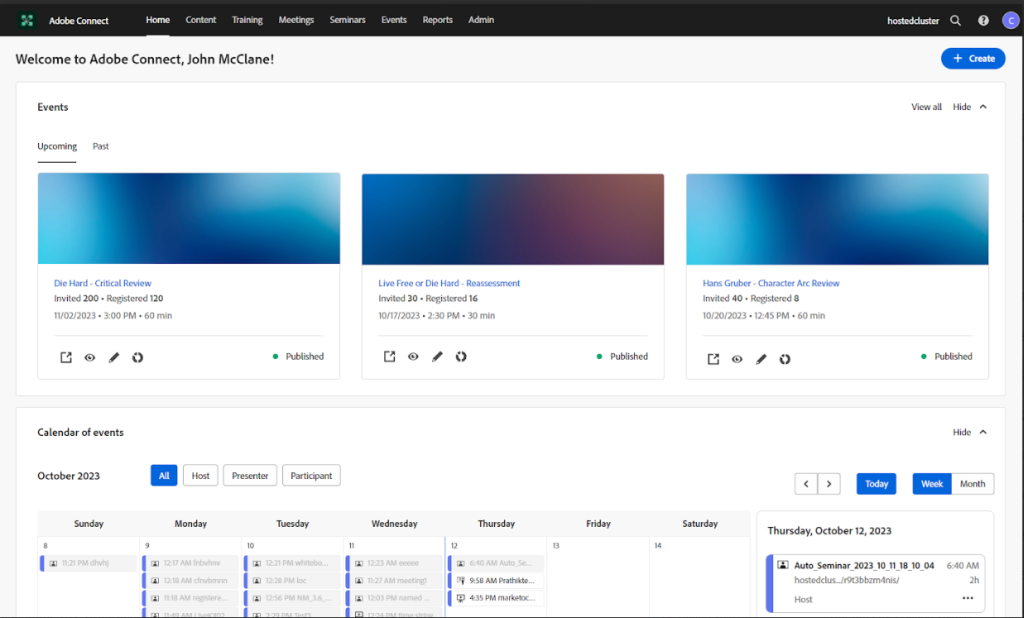Open the search icon in the top bar
Viewport: 1024px width, 618px height.
[x=955, y=19]
